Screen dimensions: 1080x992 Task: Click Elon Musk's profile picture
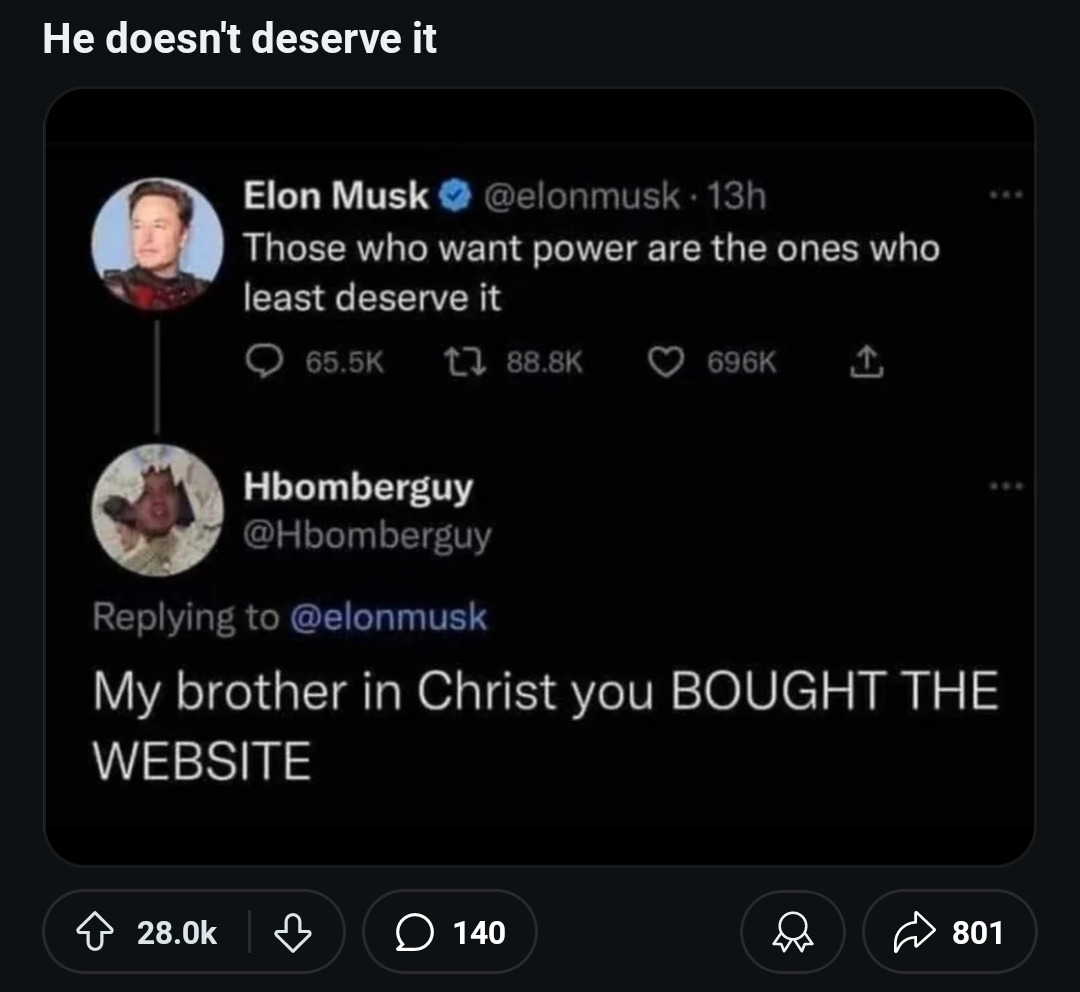point(157,243)
